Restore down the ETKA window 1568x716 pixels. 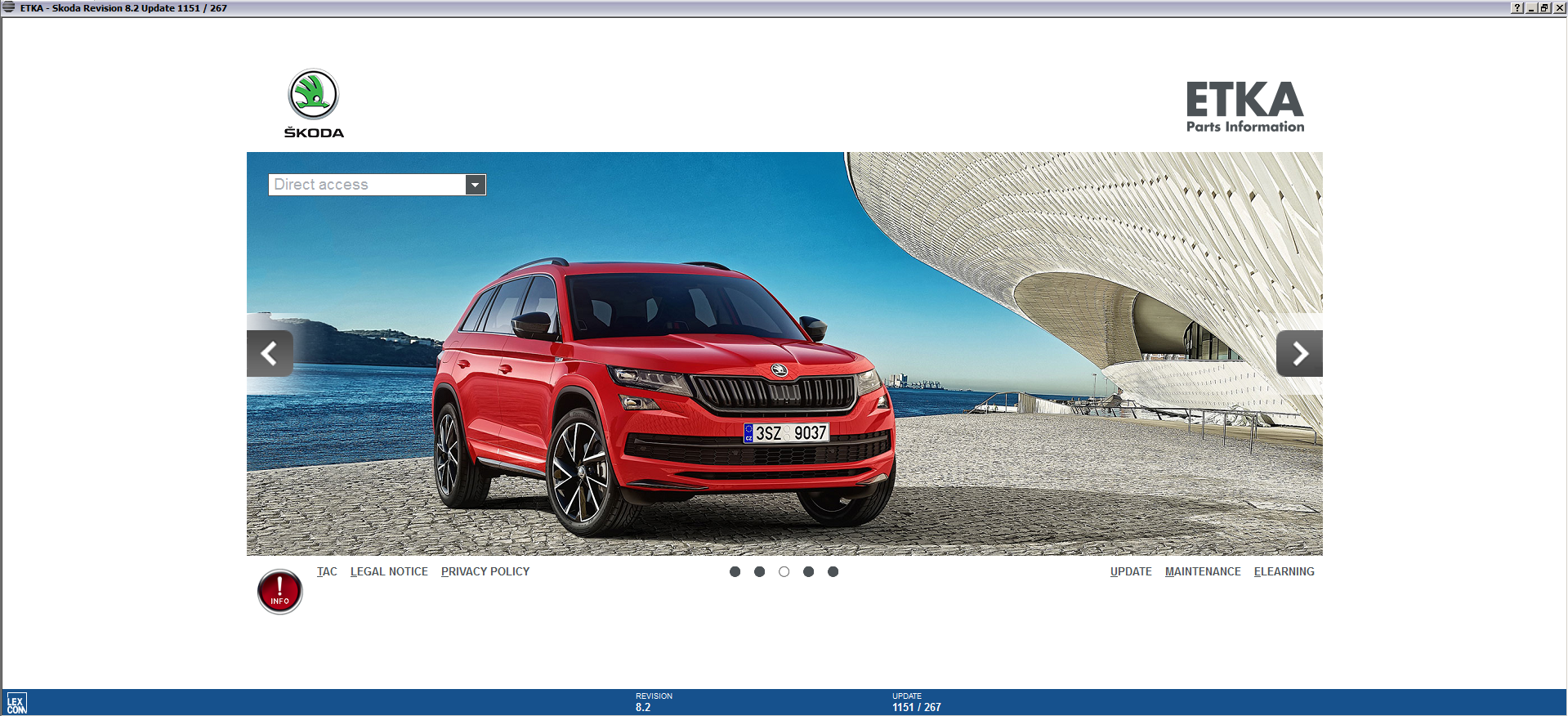click(1544, 7)
